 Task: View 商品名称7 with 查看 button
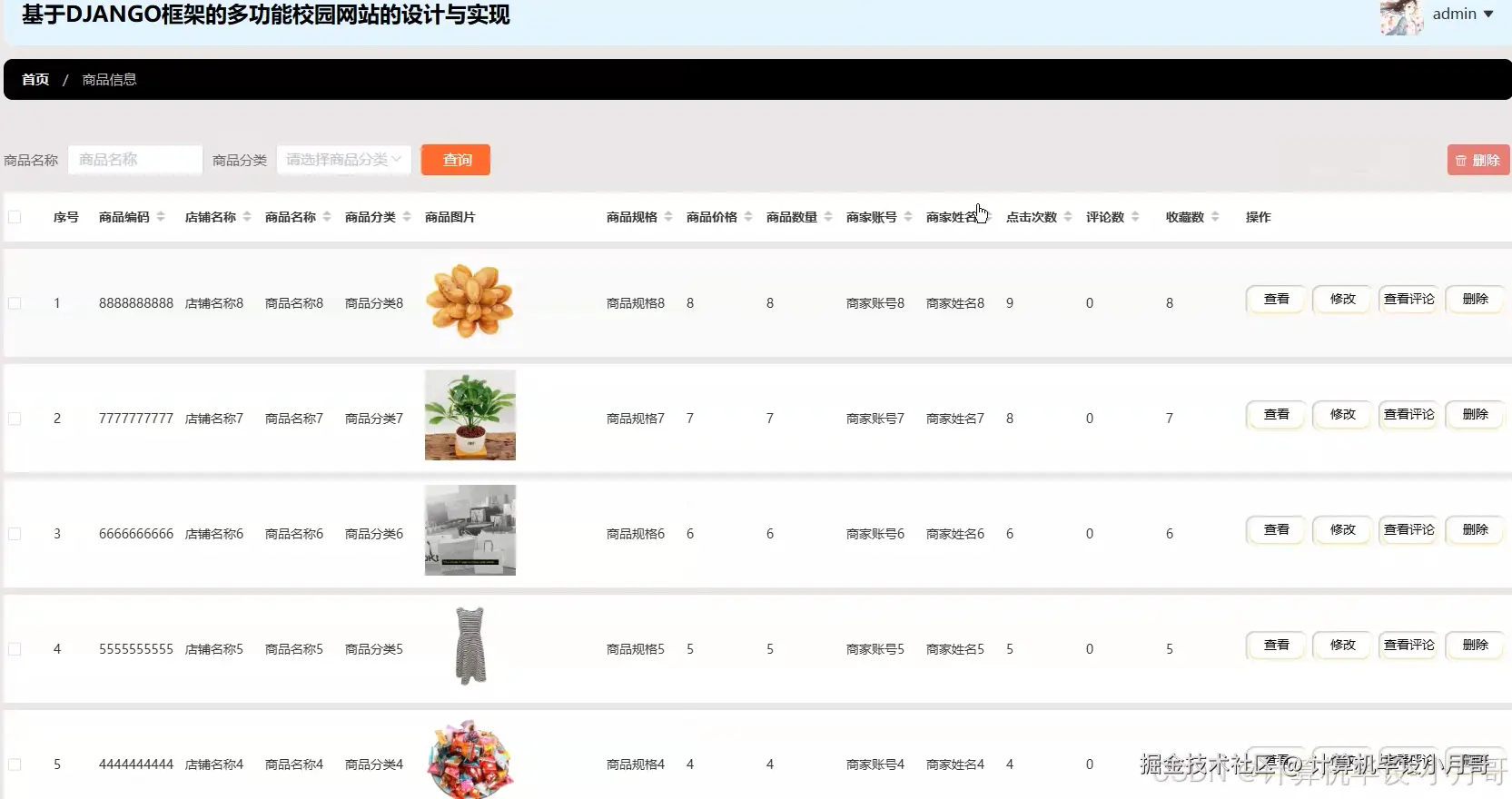pyautogui.click(x=1277, y=414)
